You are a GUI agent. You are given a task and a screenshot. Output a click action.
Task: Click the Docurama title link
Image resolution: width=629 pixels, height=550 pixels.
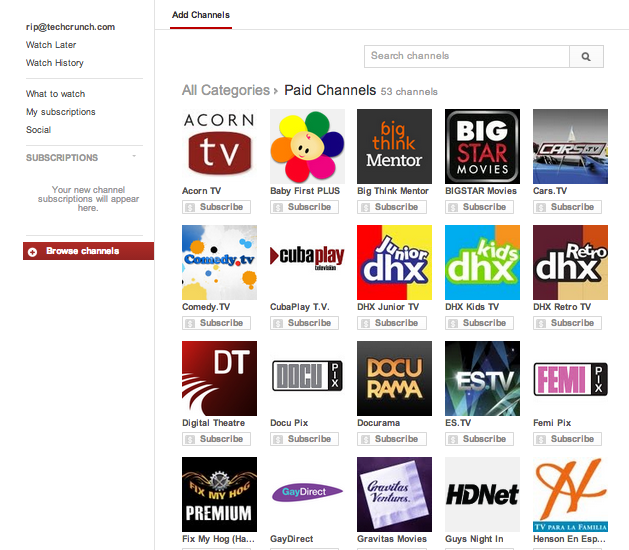click(x=379, y=423)
